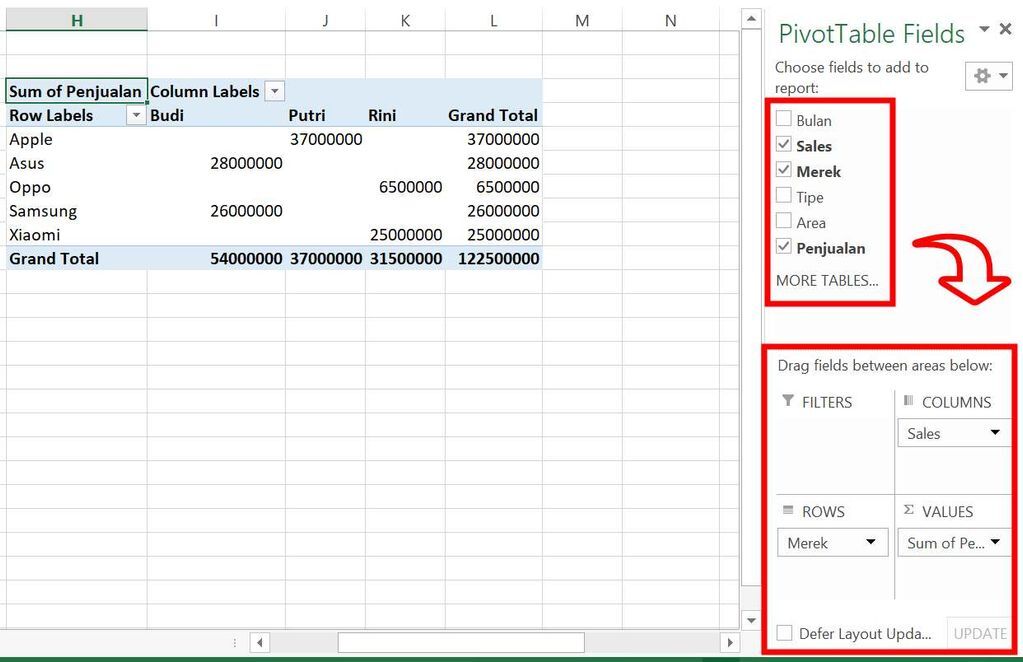Enable the Area field checkbox

click(786, 222)
